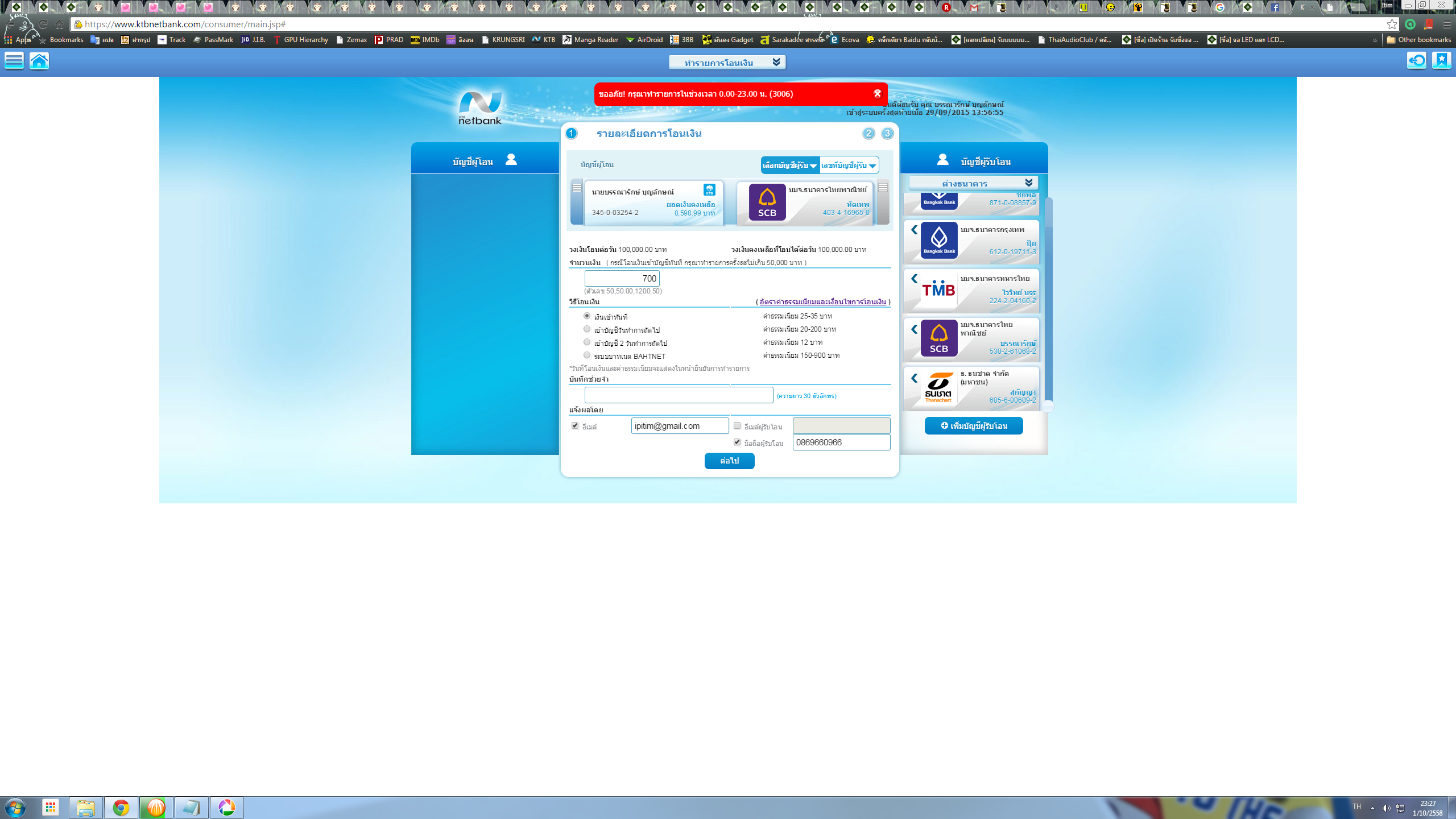
Task: Uncheck the sender email notification checkbox
Action: point(575,425)
